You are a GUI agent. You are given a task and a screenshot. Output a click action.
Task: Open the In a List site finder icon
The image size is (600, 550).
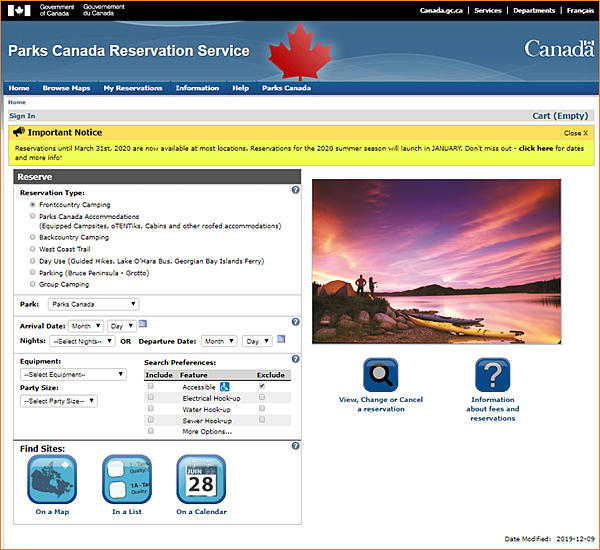coord(127,479)
